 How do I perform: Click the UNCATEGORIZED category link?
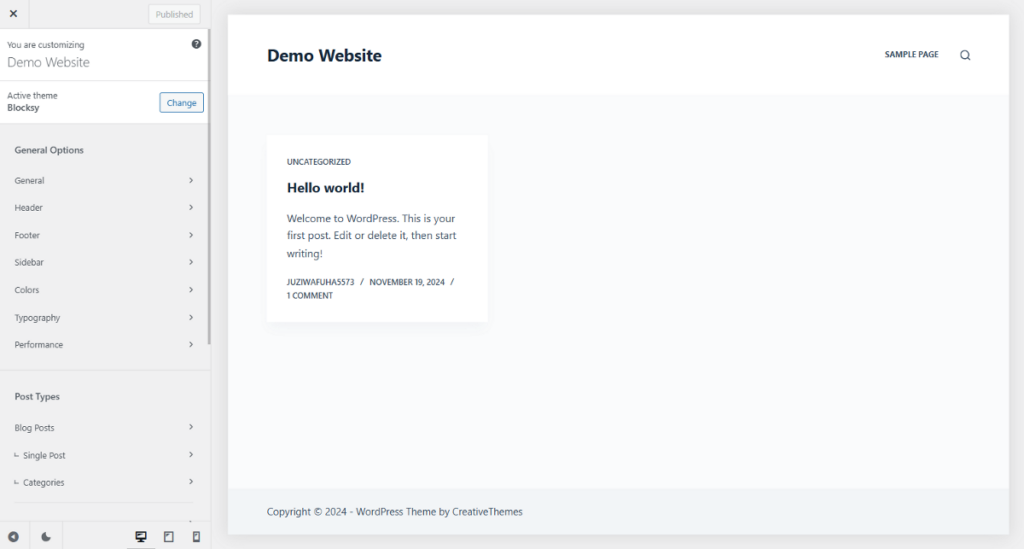tap(319, 162)
